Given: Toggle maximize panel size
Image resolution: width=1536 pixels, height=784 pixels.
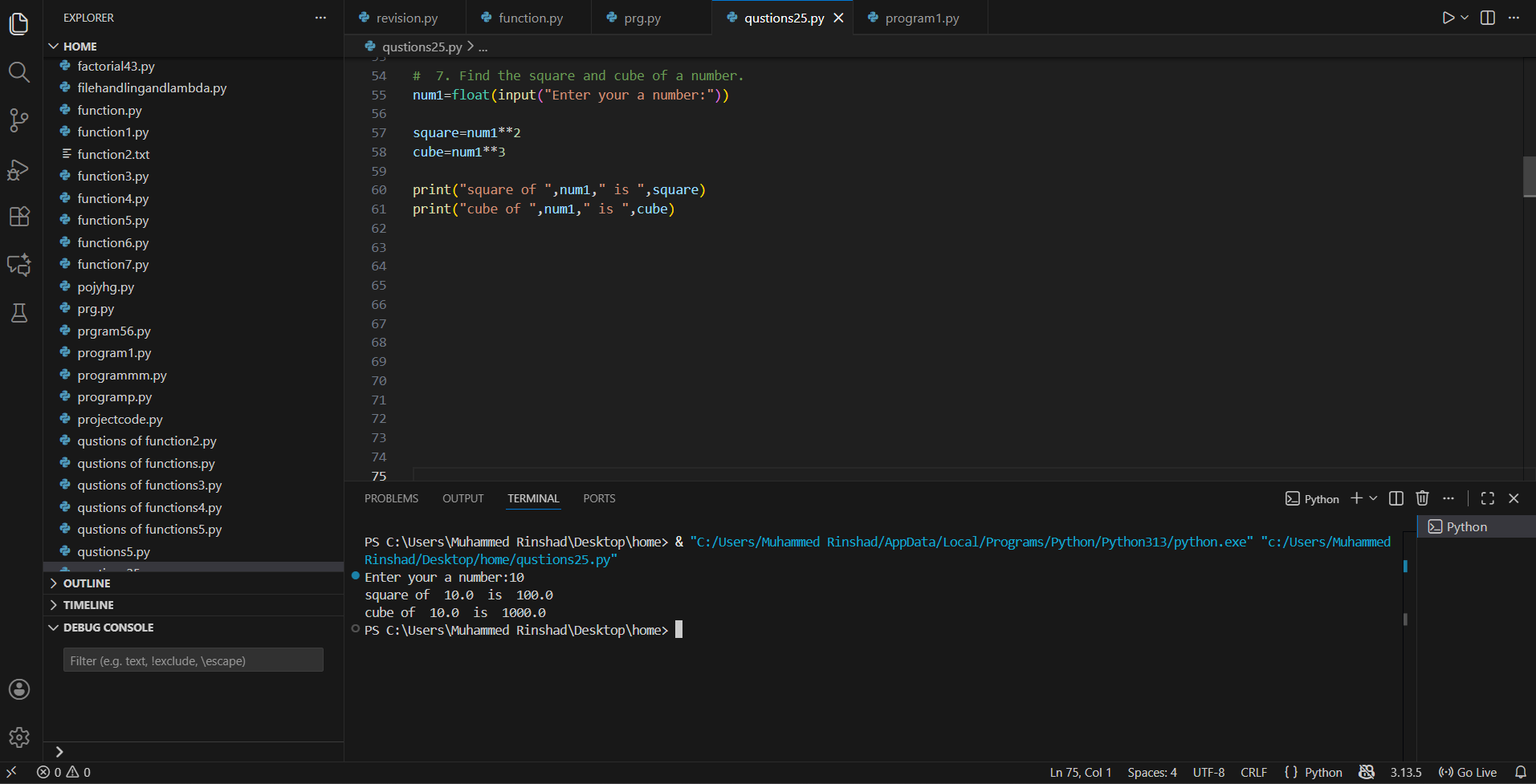Looking at the screenshot, I should (1487, 498).
